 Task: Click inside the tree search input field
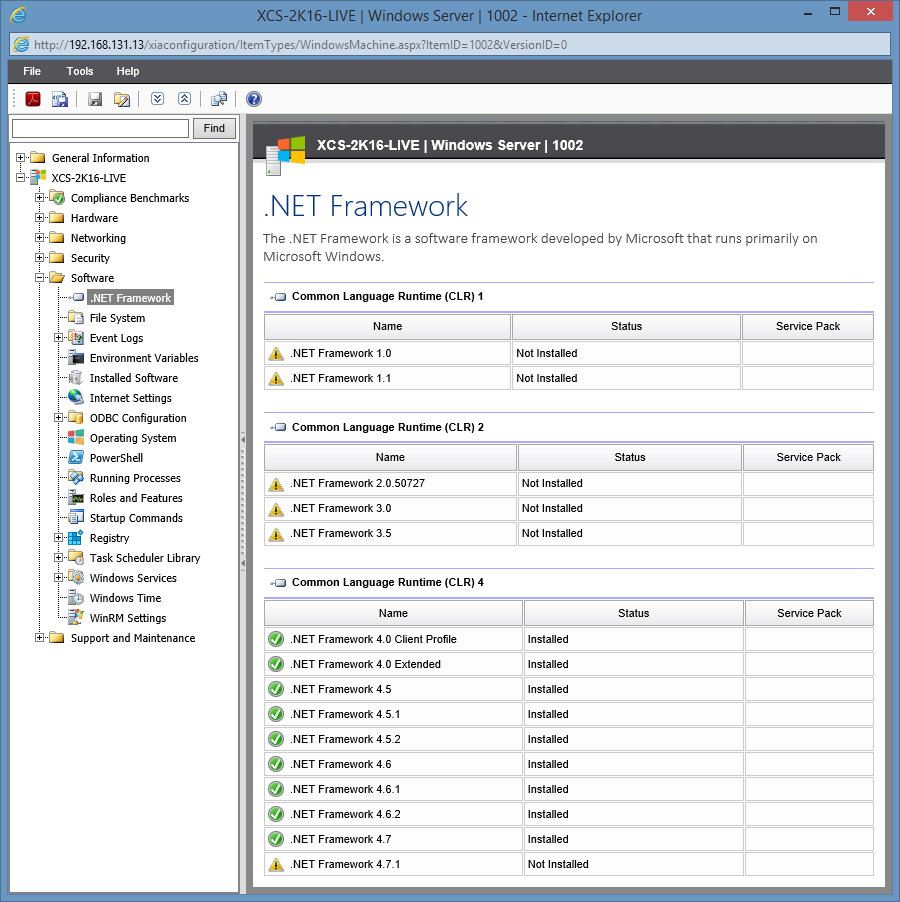tap(101, 128)
